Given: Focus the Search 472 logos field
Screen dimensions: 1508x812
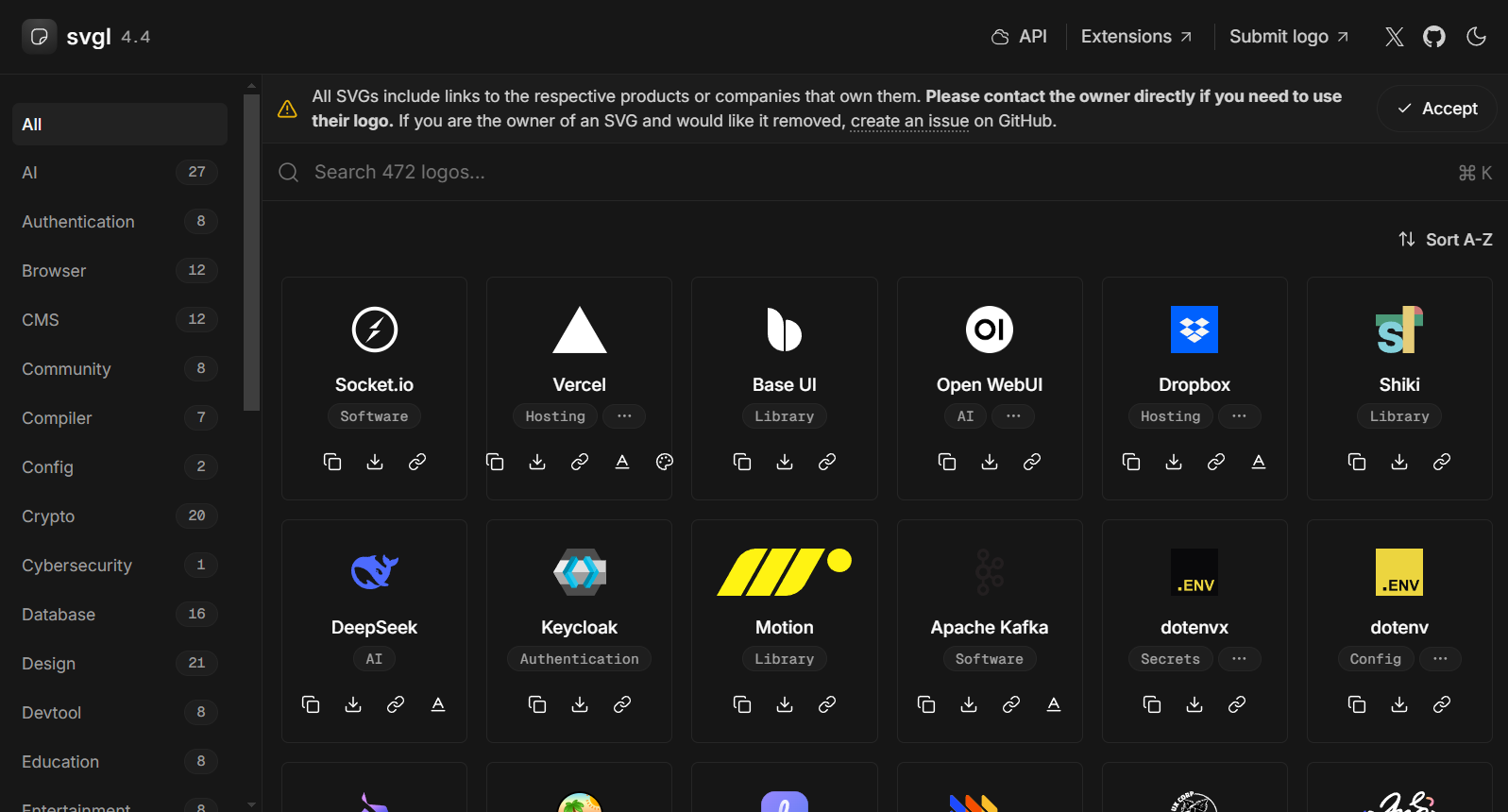Looking at the screenshot, I should pyautogui.click(x=885, y=172).
